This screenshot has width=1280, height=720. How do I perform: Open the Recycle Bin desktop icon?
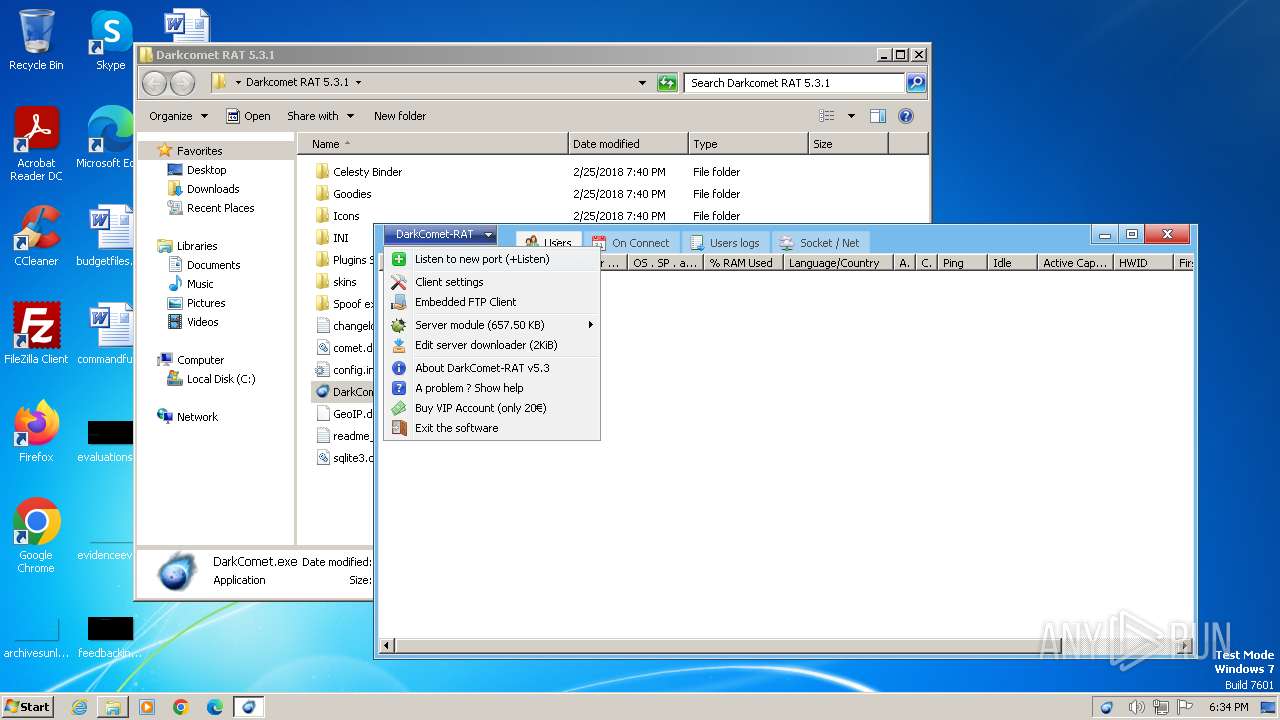tap(36, 40)
